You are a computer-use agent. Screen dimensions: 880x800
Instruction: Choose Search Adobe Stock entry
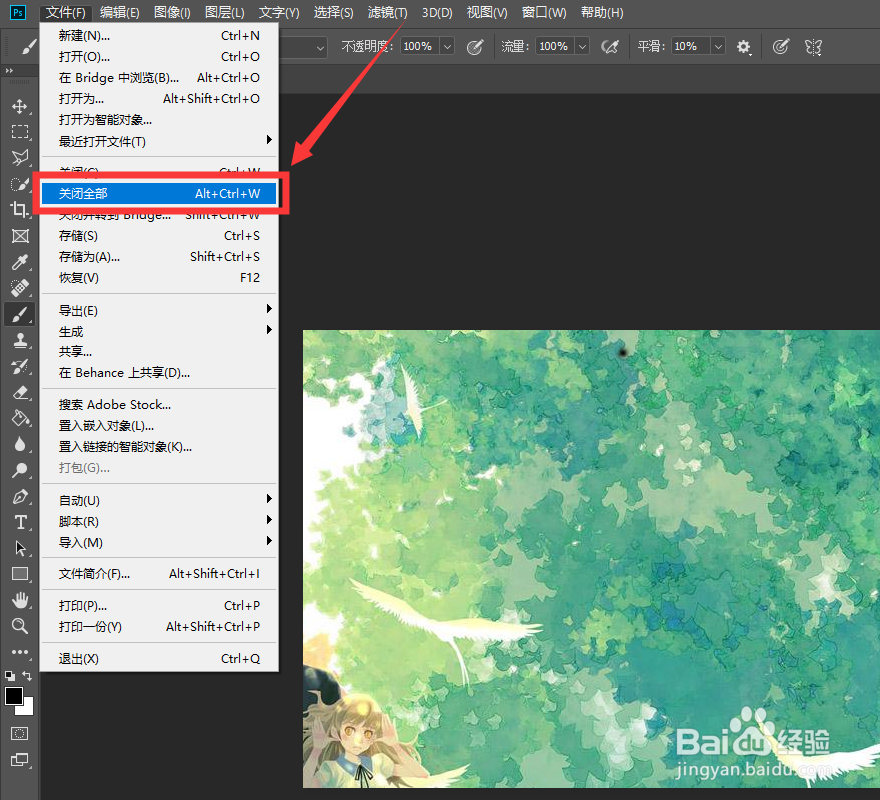(159, 405)
